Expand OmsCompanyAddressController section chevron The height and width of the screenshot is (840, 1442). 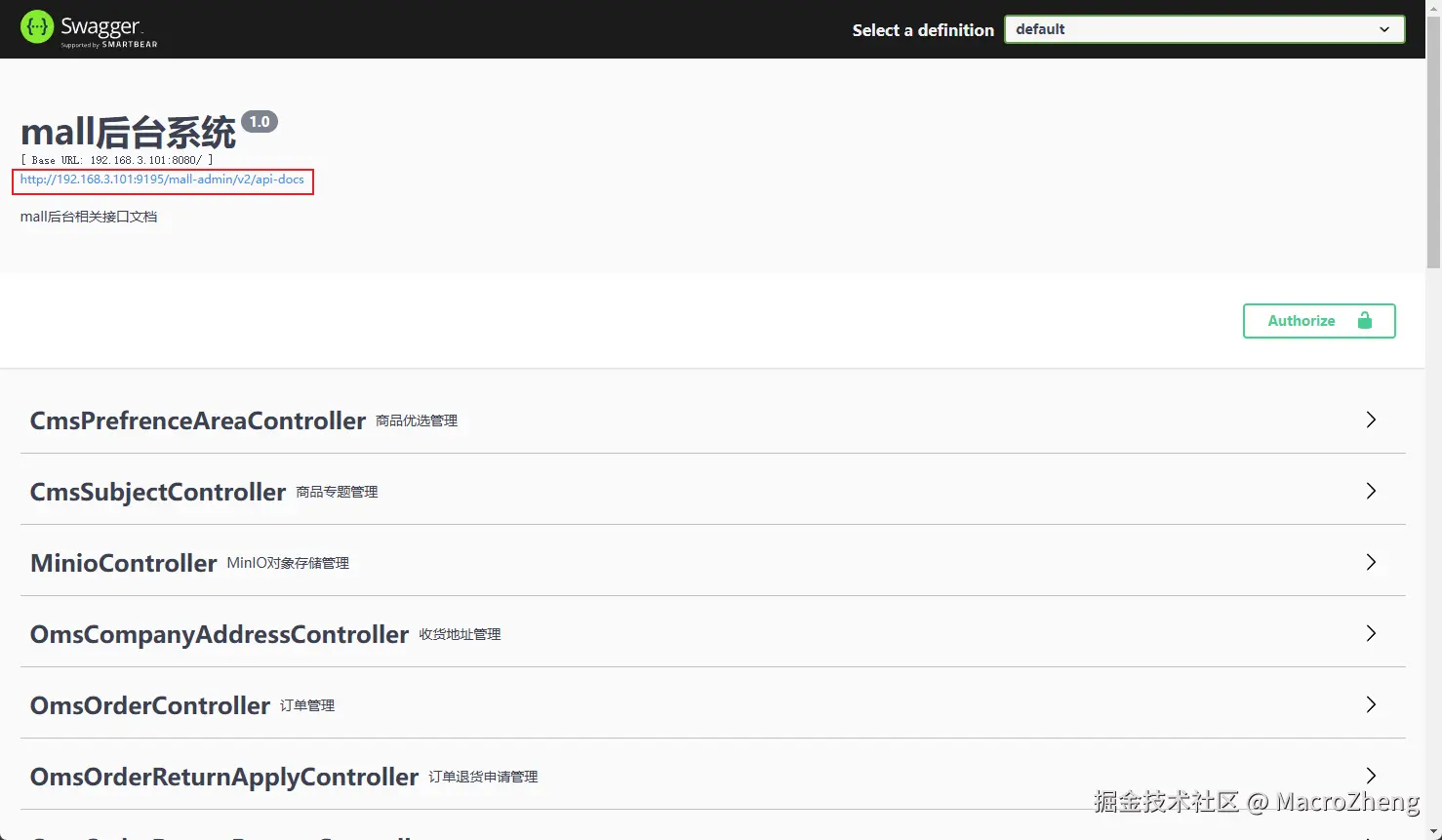point(1371,633)
